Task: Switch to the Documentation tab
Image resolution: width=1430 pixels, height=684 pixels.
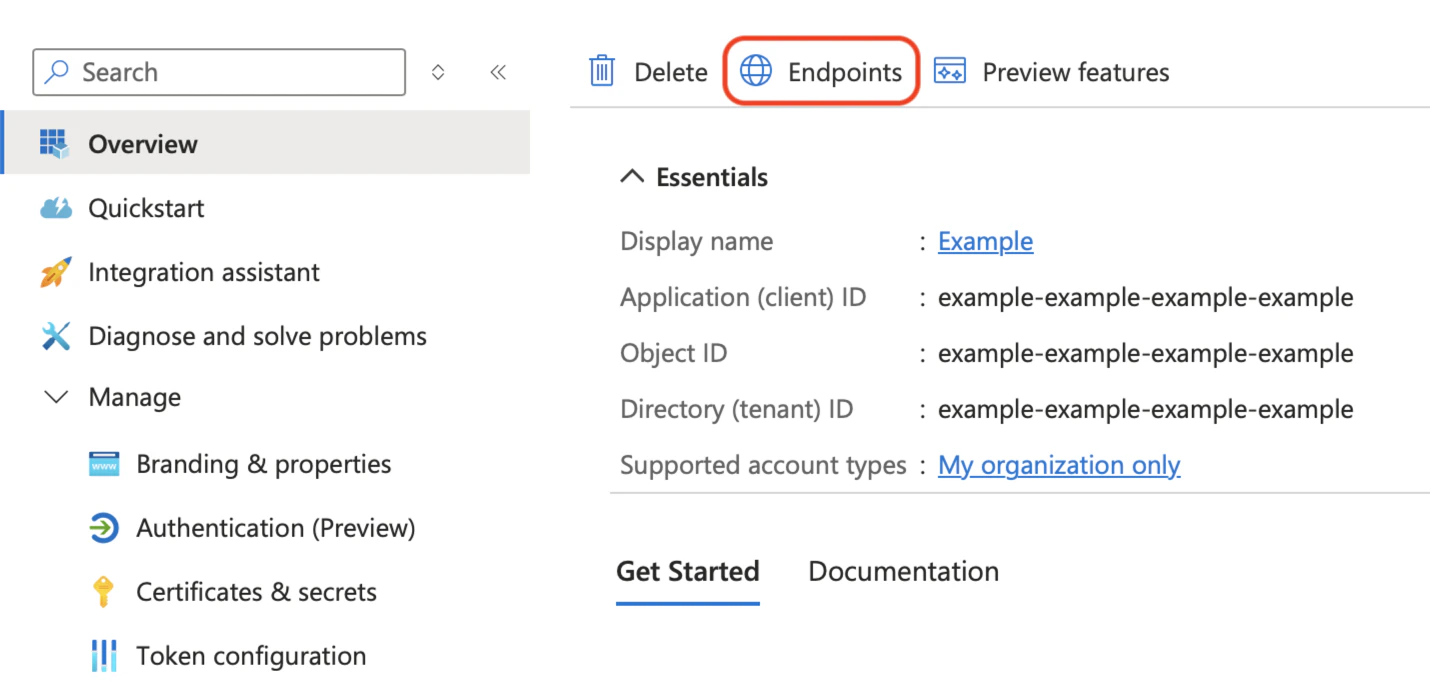Action: [x=902, y=571]
